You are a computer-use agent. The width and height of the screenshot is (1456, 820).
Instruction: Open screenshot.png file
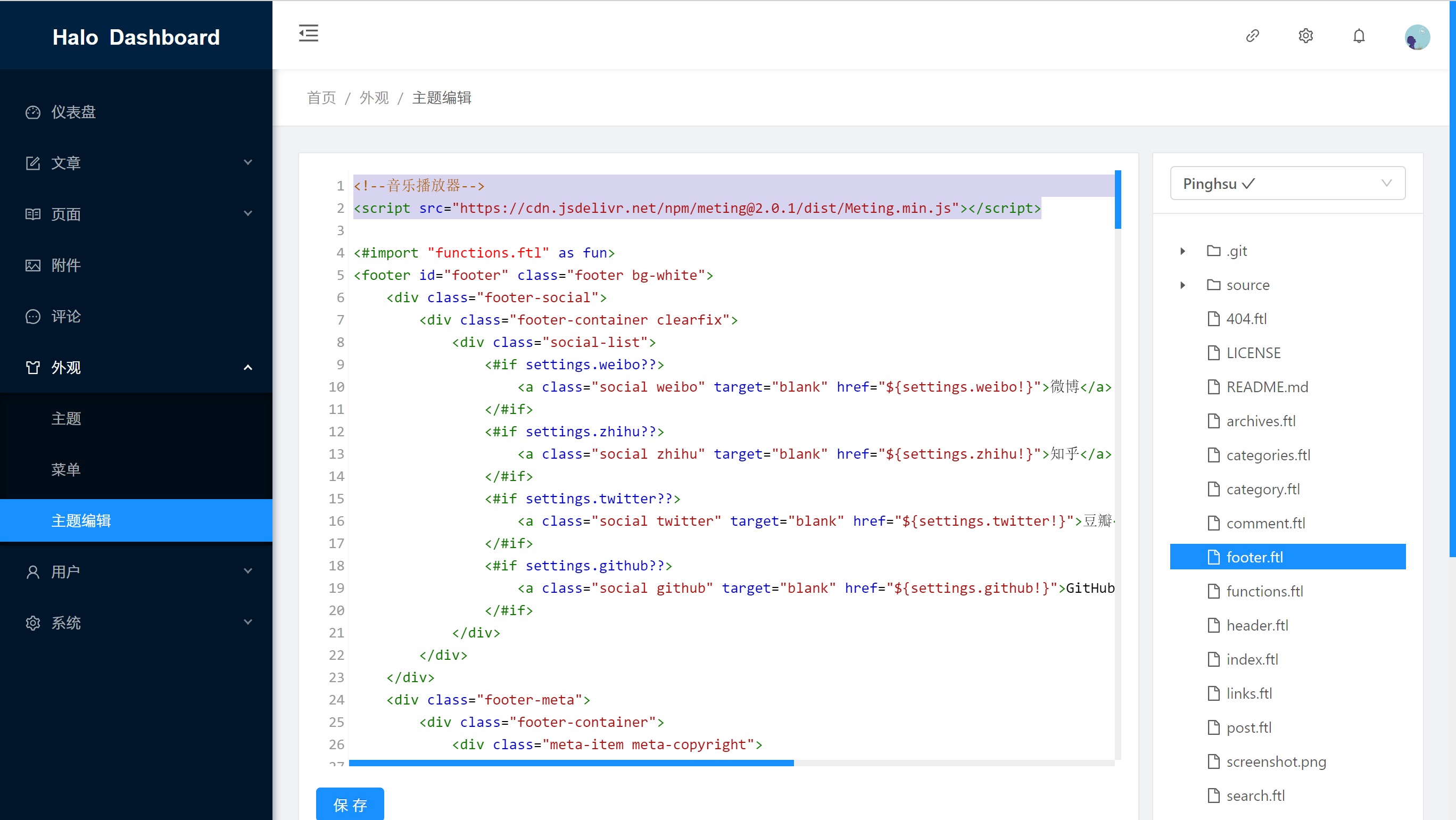pyautogui.click(x=1266, y=762)
